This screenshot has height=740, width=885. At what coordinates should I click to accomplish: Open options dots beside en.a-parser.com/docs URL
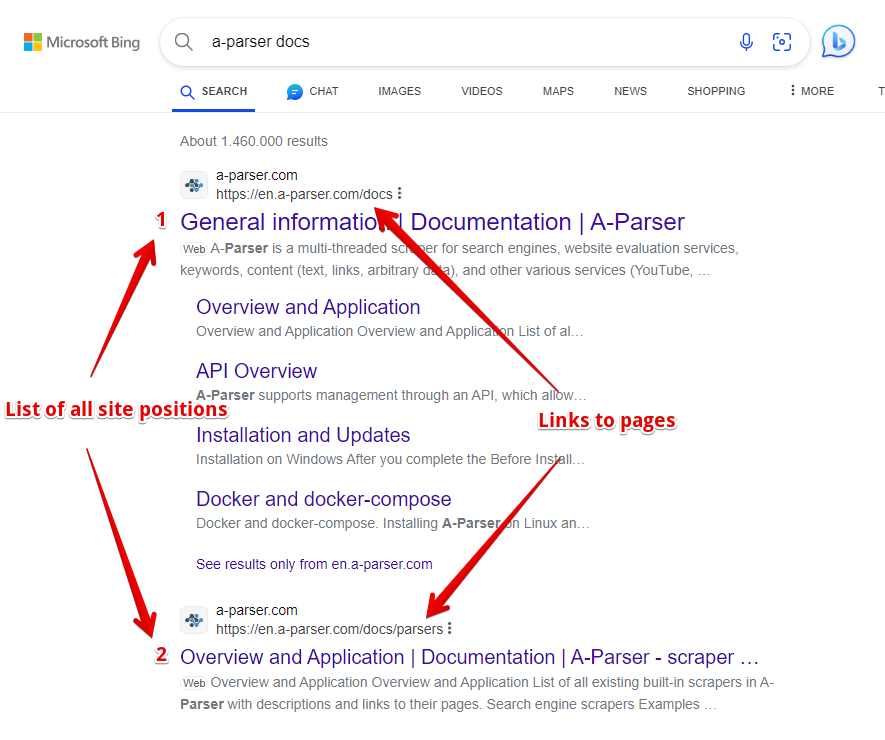tap(400, 194)
